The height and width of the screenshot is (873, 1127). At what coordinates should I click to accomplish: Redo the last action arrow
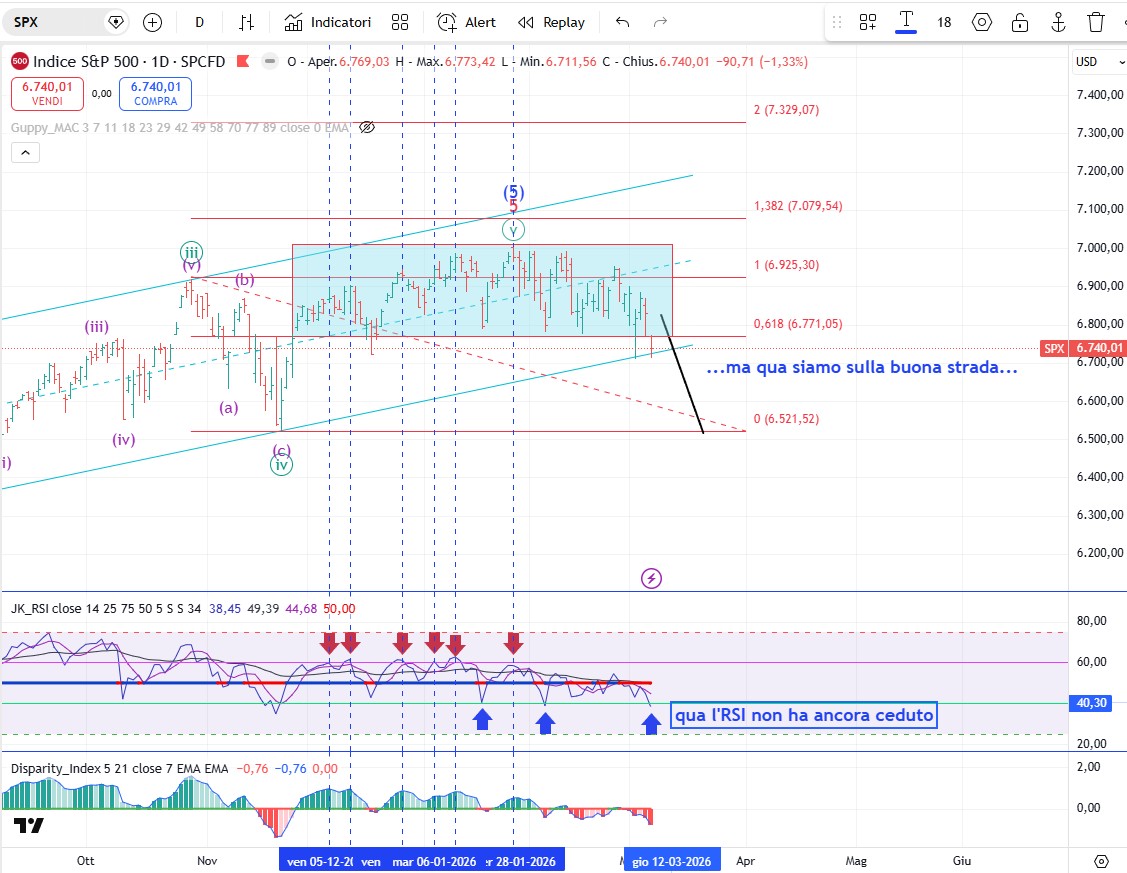click(x=660, y=22)
